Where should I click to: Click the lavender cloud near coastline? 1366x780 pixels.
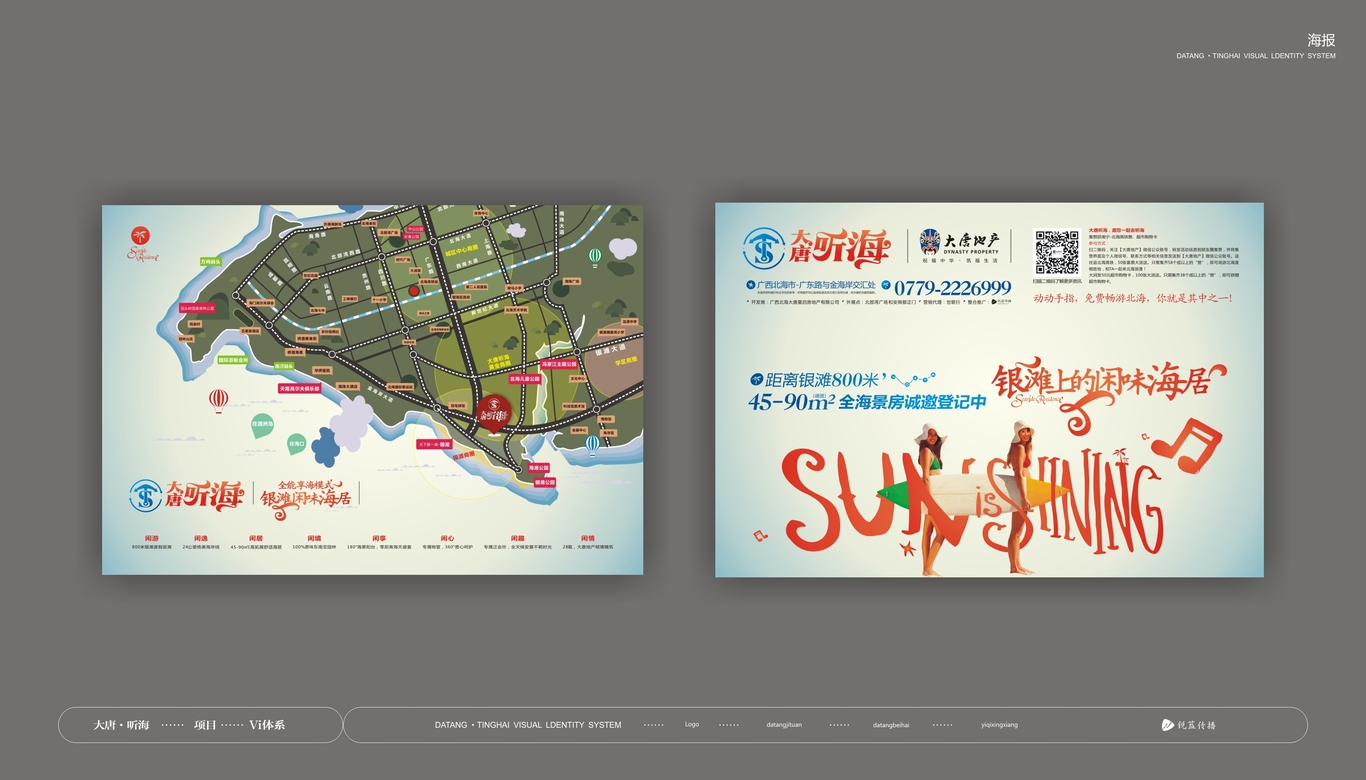(x=351, y=424)
